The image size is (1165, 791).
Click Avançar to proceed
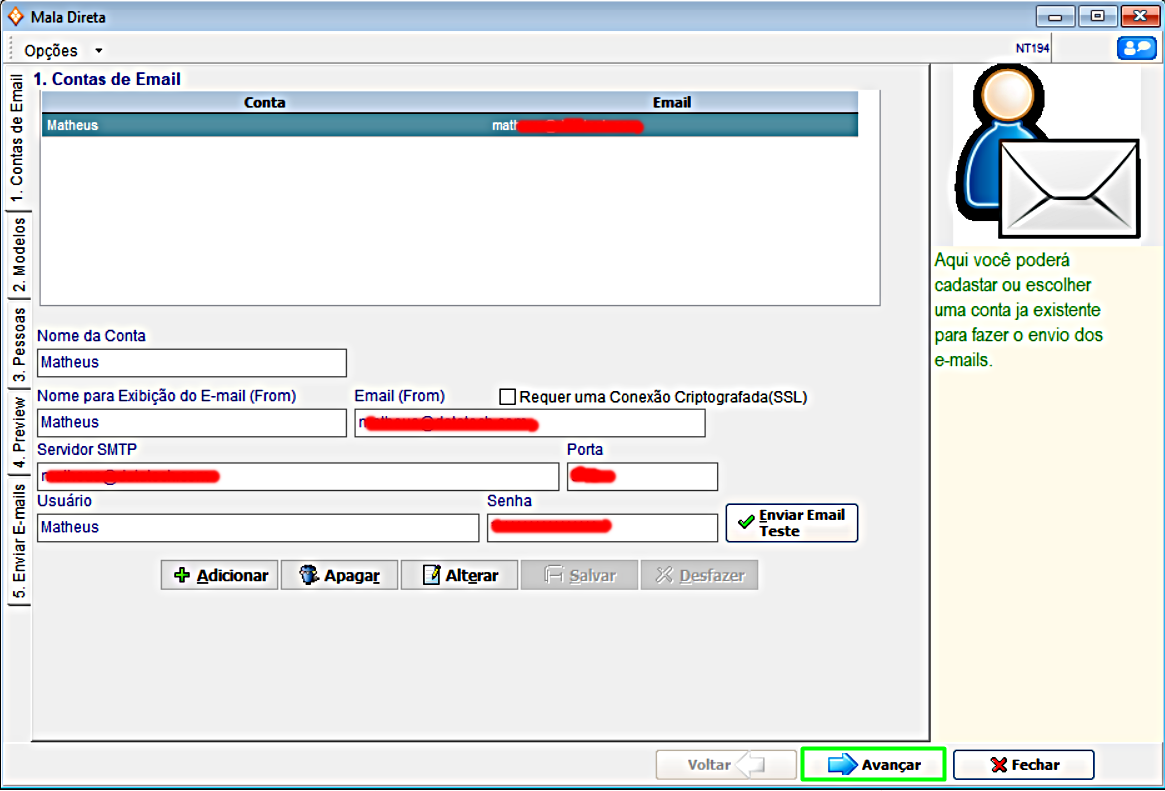point(873,765)
